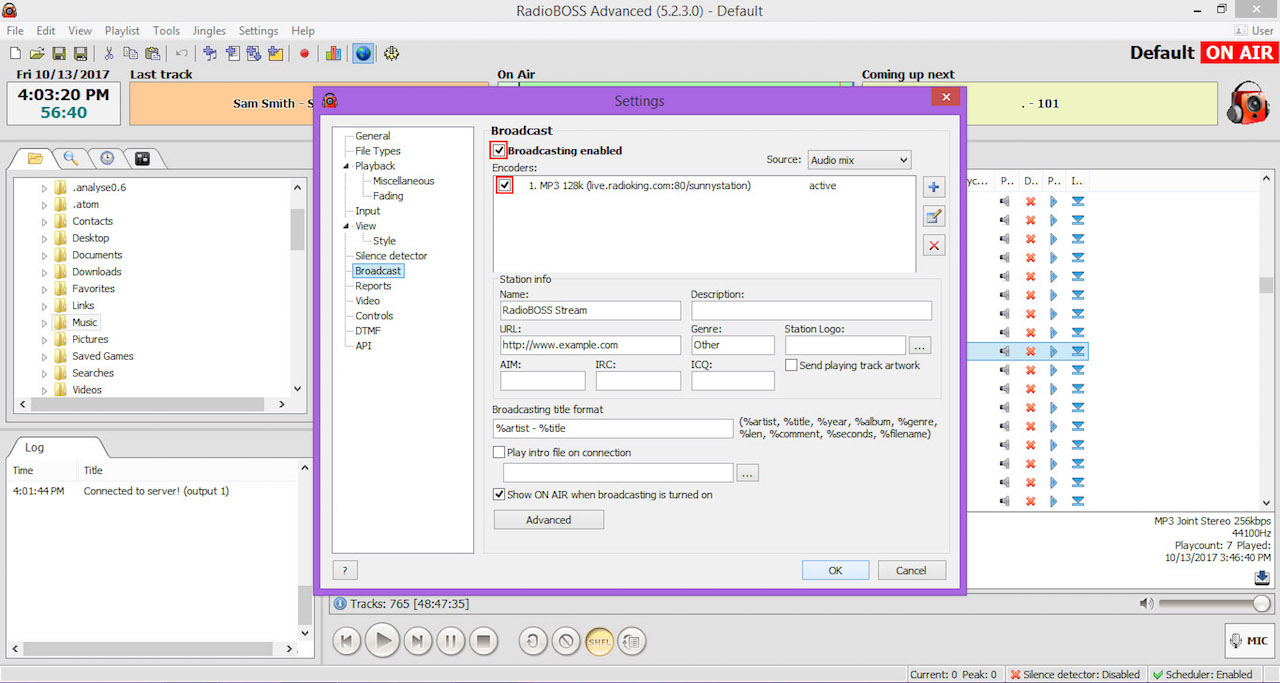The image size is (1280, 683).
Task: Add a music track with the plus-note icon
Action: 210,53
